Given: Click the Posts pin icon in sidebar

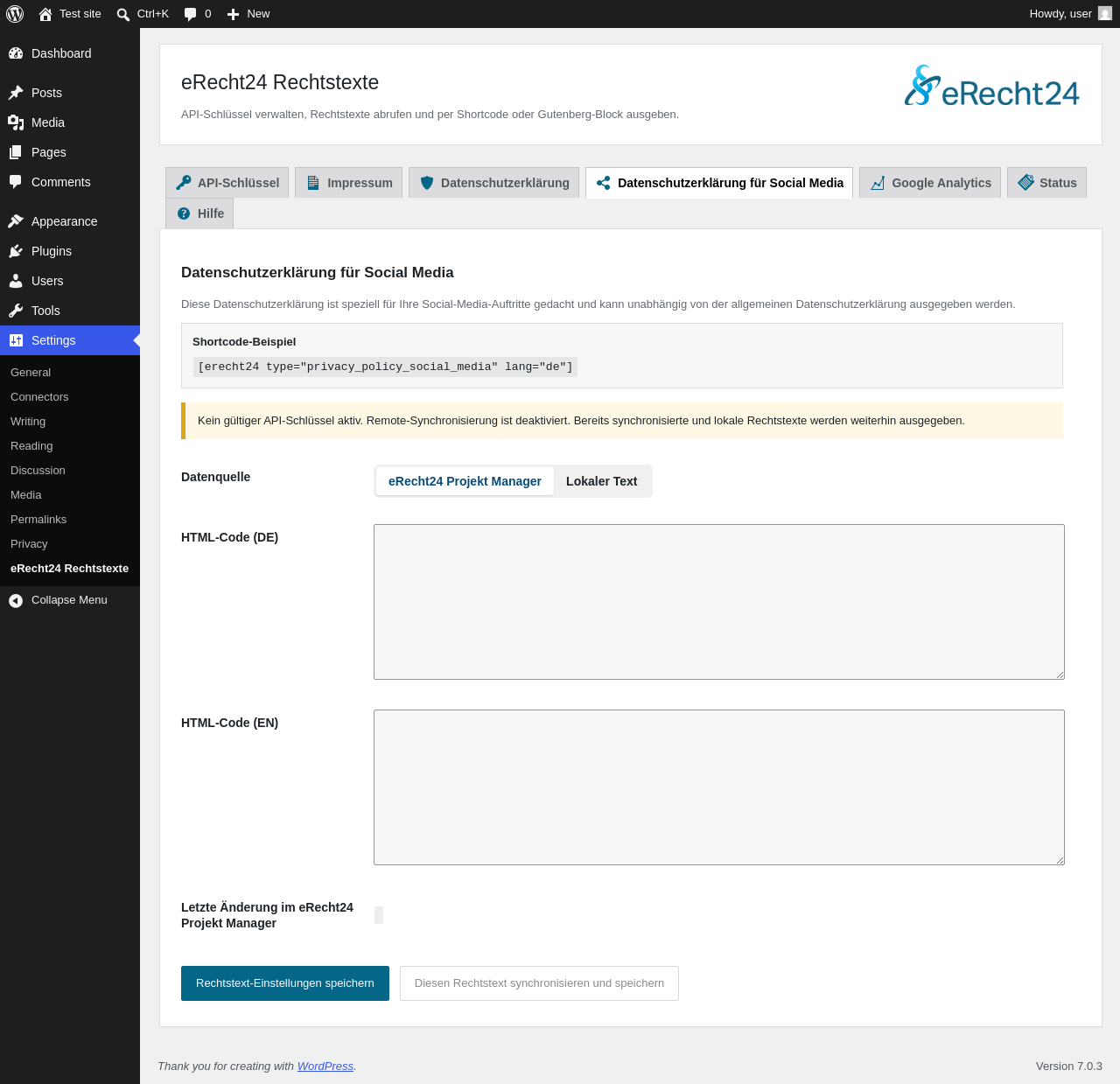Looking at the screenshot, I should pos(16,93).
